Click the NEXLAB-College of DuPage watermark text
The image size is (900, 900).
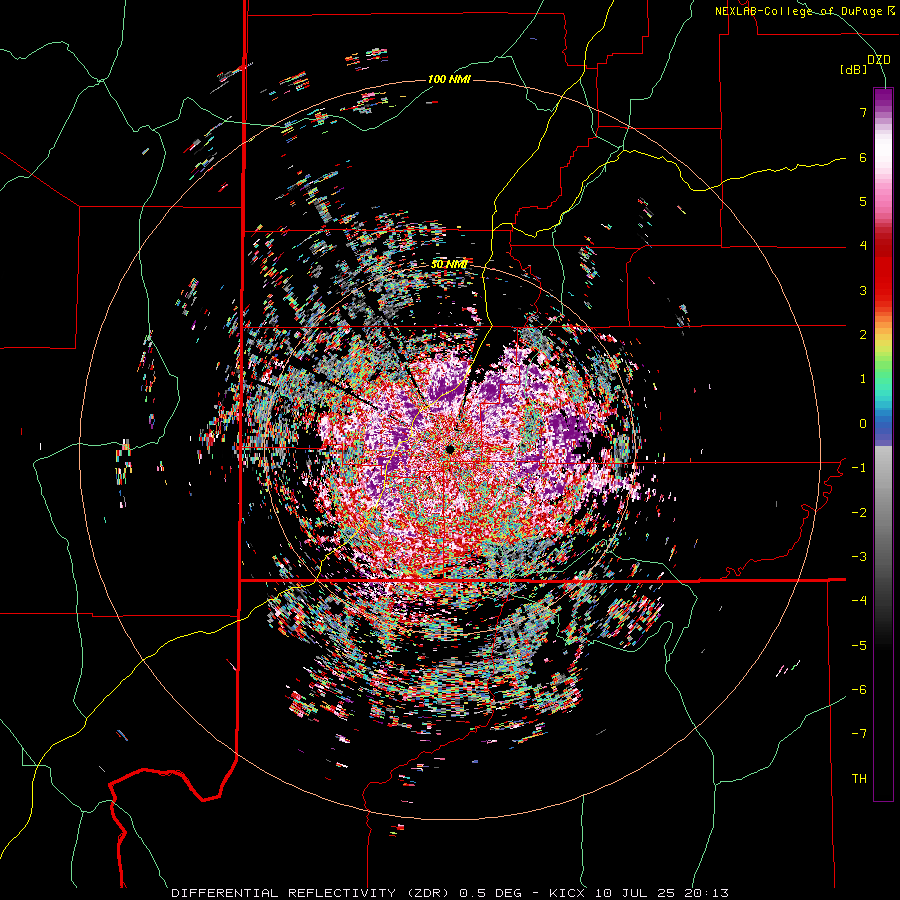click(x=804, y=11)
